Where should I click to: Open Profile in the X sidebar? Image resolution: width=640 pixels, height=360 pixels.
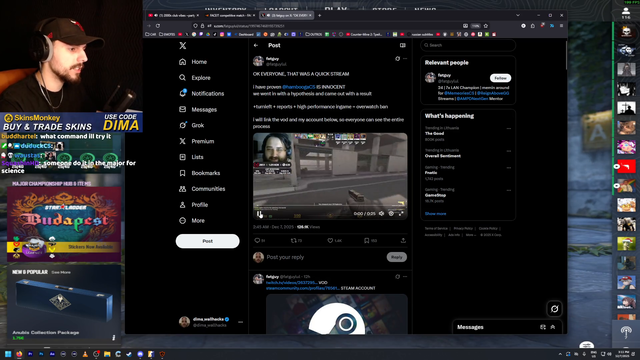coord(193,205)
